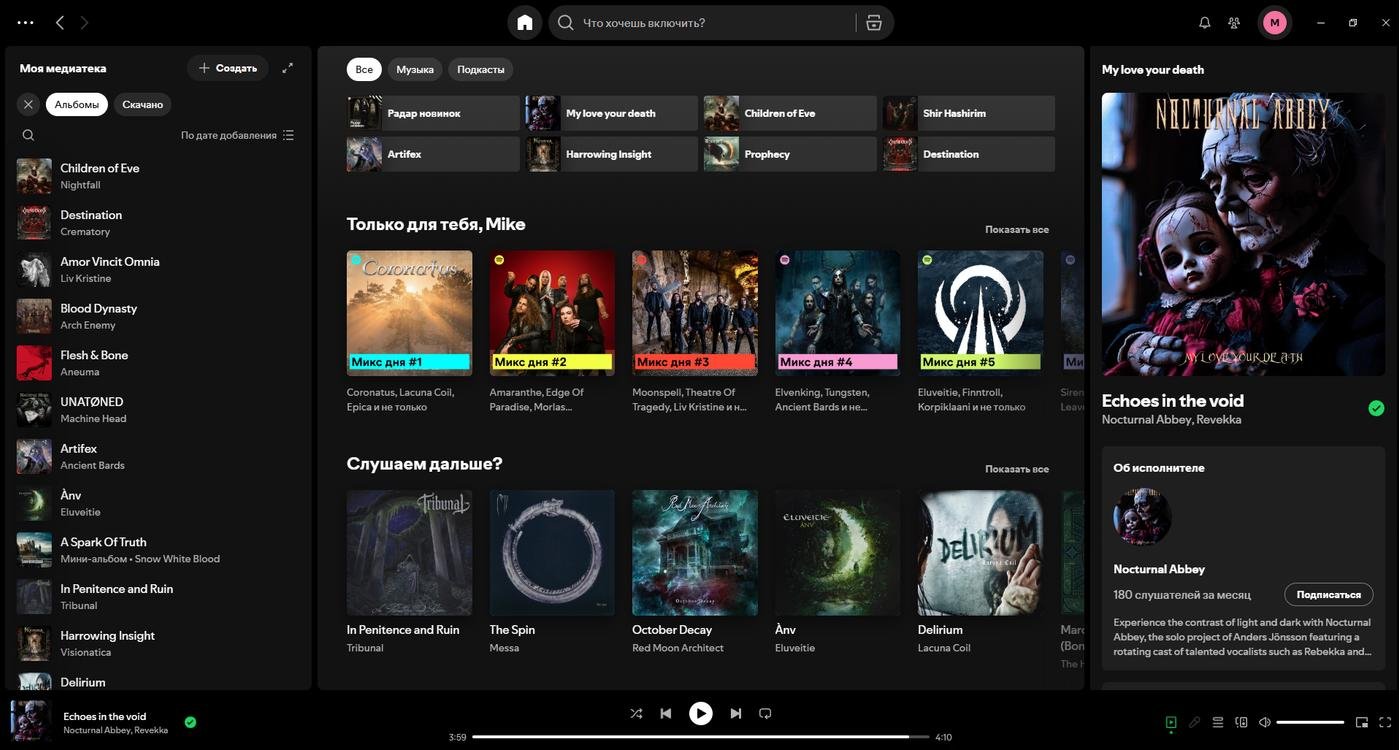Open the three-dots application menu
1400x750 pixels.
(25, 22)
